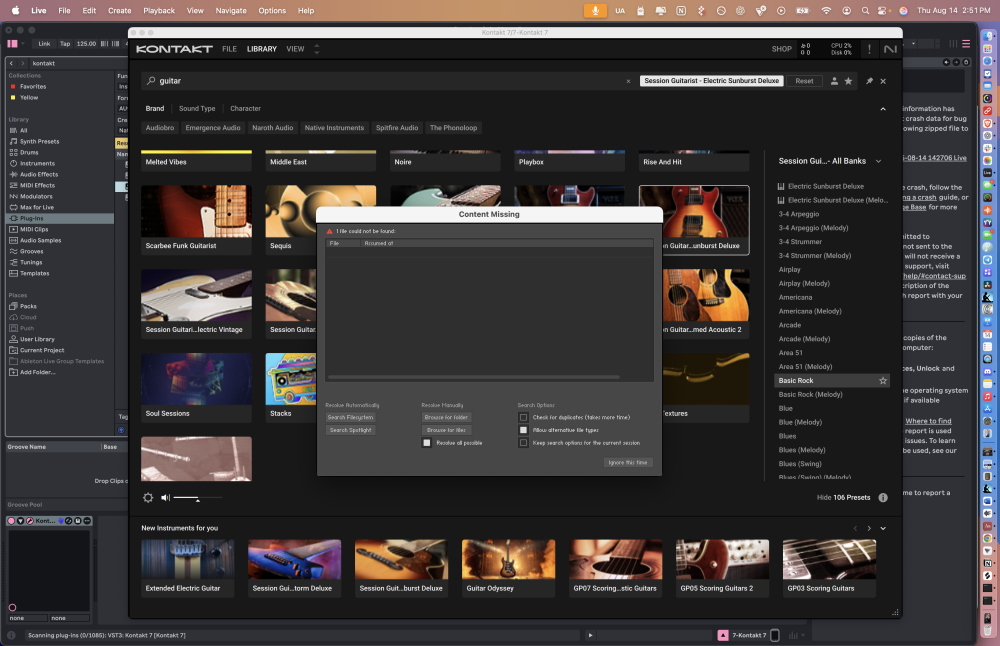Reset the Kontakt search filters
Viewport: 1000px width, 646px height.
[x=804, y=81]
